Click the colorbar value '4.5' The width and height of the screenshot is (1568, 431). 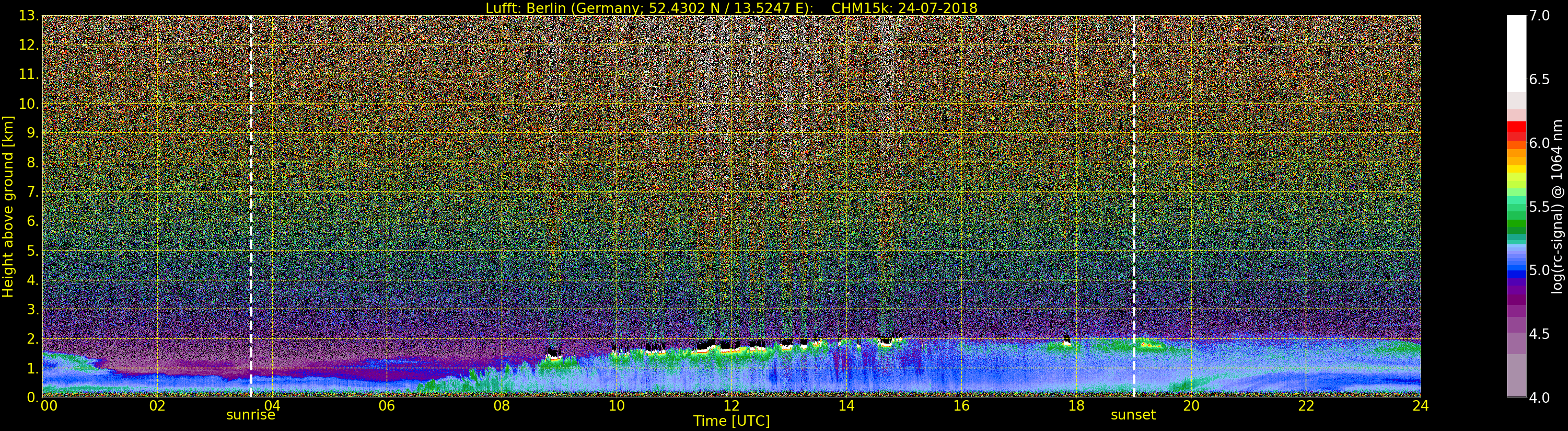[1539, 334]
